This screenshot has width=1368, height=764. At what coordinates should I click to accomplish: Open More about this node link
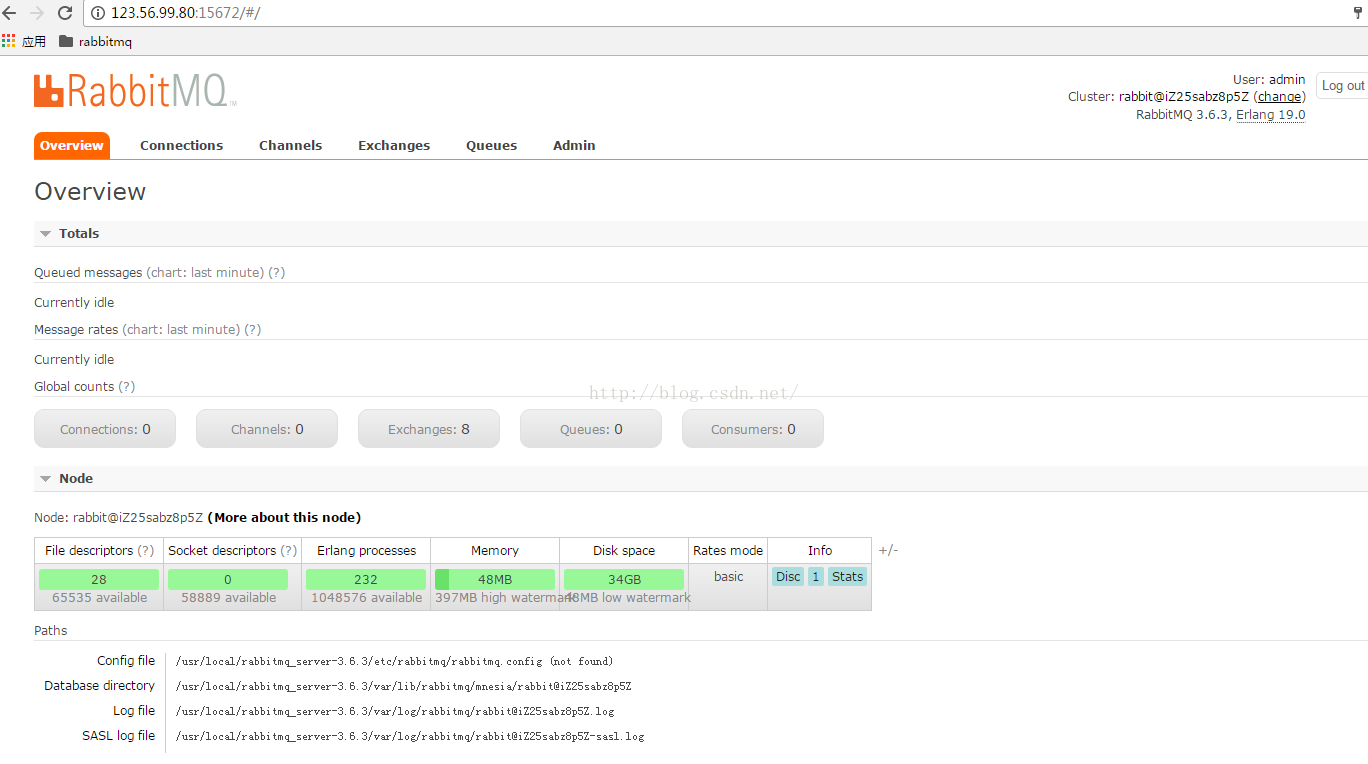click(284, 517)
